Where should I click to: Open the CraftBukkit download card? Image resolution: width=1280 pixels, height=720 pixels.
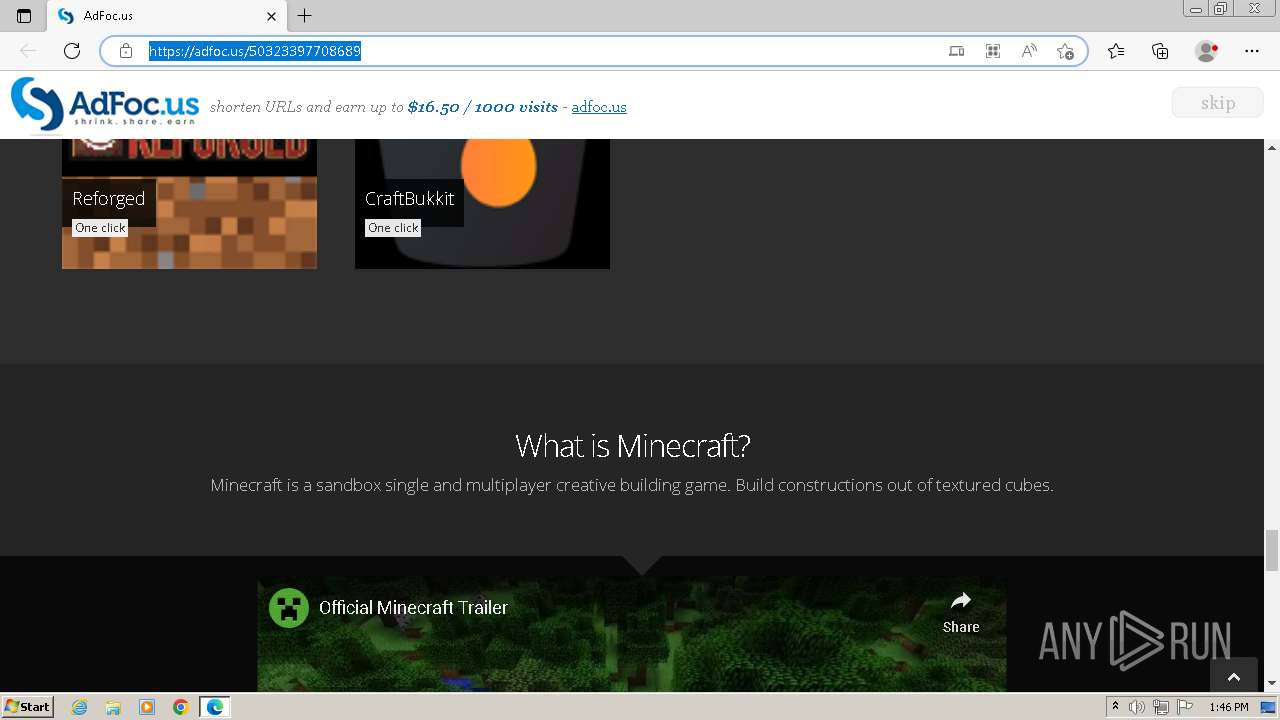point(482,204)
